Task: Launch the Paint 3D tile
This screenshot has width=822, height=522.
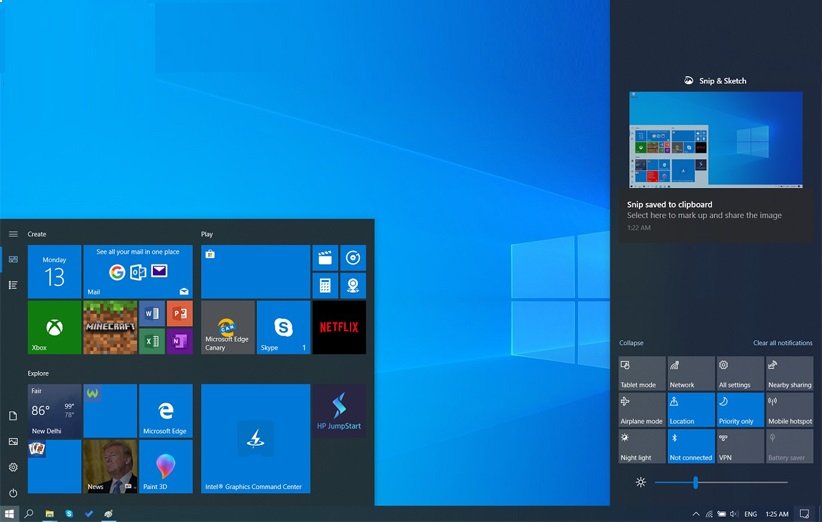Action: tap(166, 466)
